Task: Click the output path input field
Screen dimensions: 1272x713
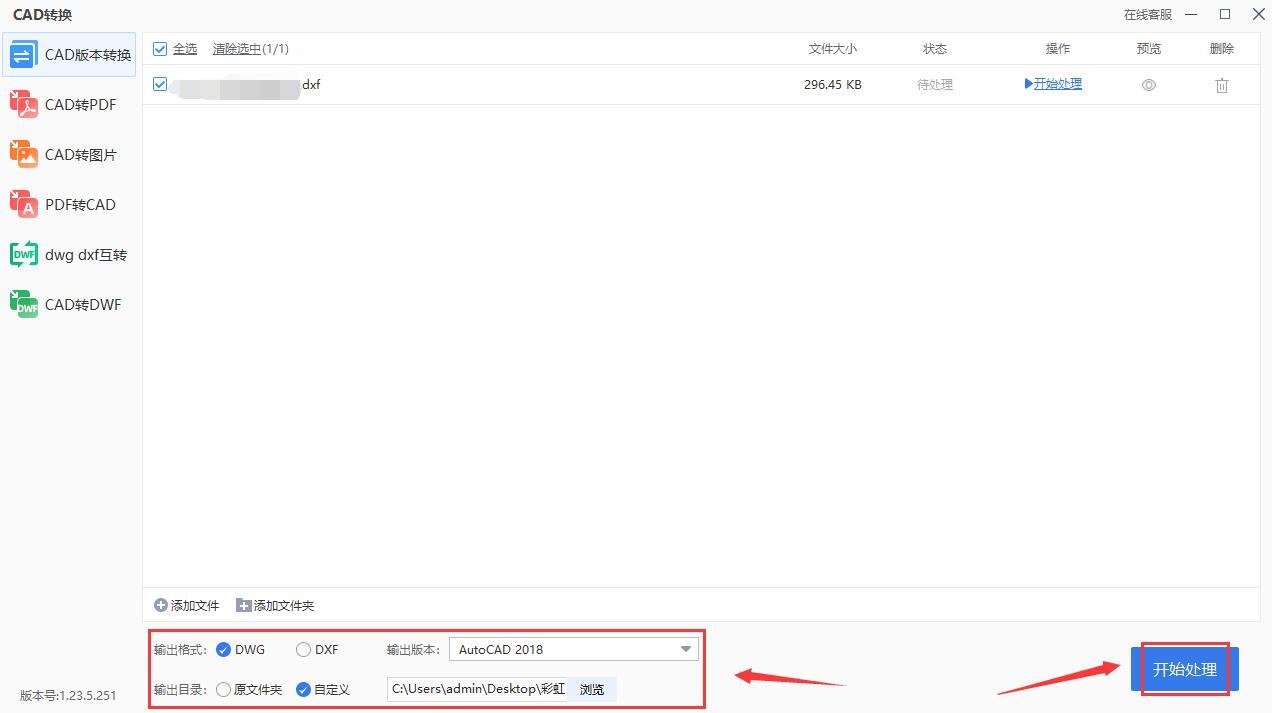Action: [477, 689]
